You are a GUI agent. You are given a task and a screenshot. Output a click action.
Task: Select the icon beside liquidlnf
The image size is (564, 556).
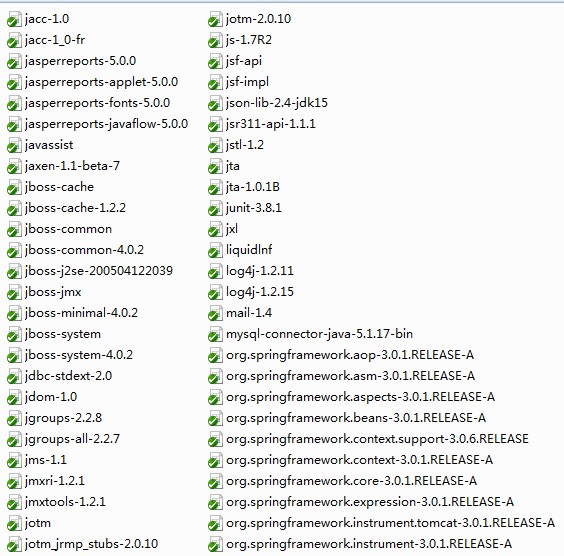(215, 250)
